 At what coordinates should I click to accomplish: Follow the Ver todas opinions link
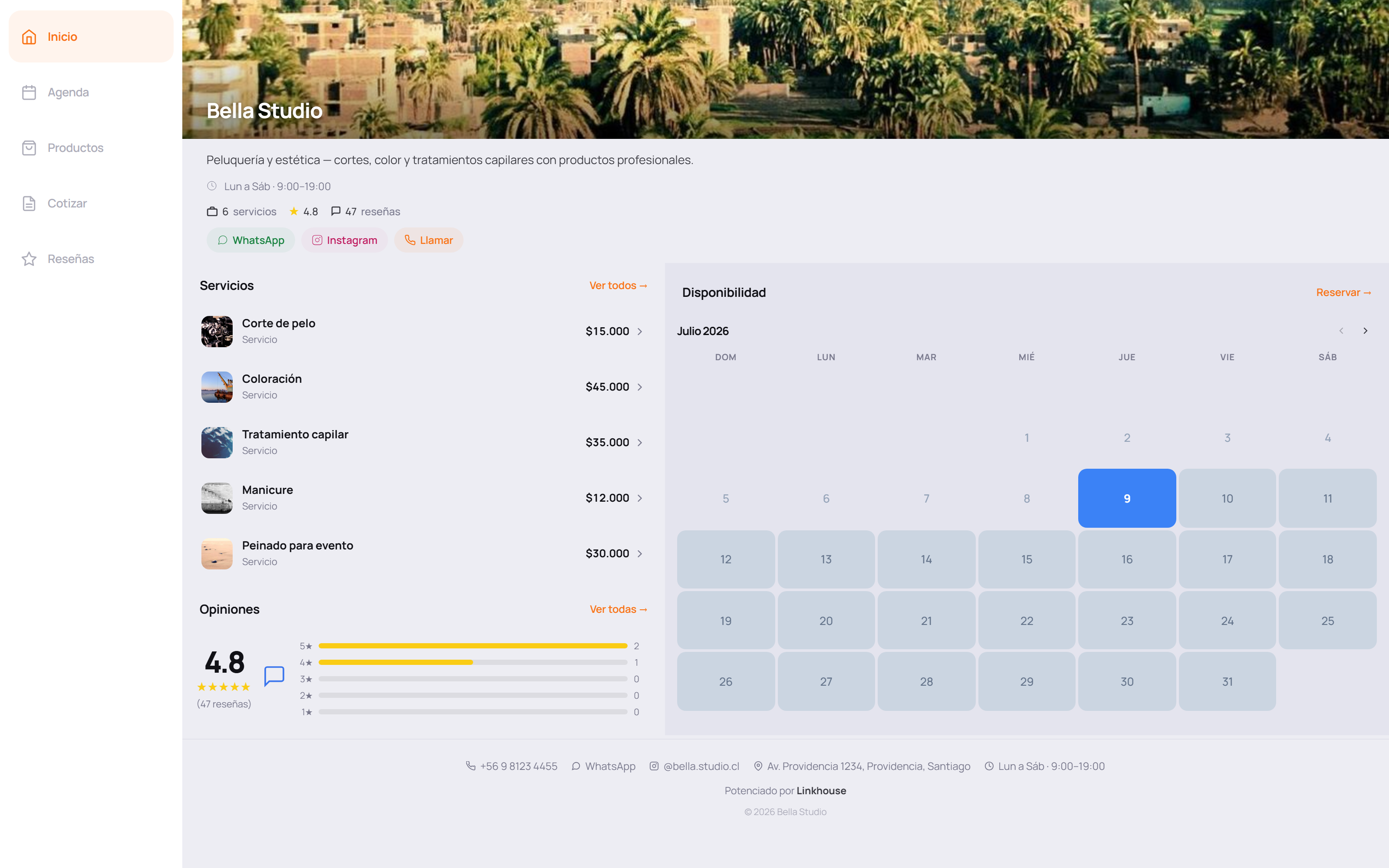pyautogui.click(x=618, y=609)
